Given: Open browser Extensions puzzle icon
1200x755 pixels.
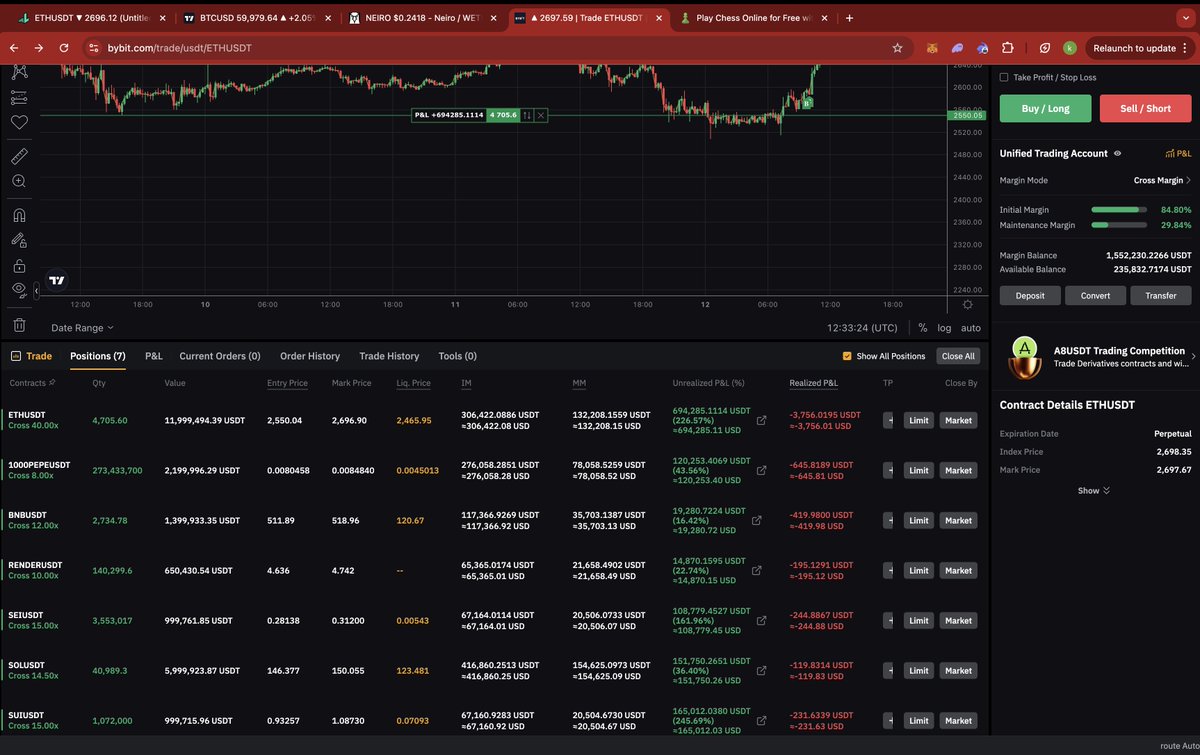Looking at the screenshot, I should coord(1007,48).
